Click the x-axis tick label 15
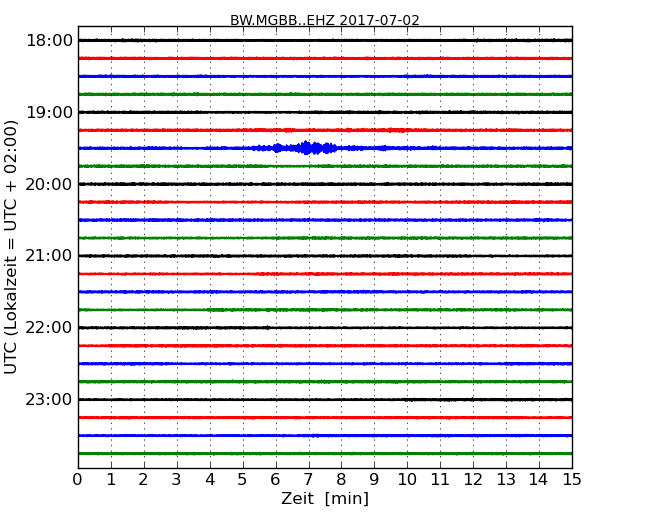650x520 pixels. pos(572,480)
